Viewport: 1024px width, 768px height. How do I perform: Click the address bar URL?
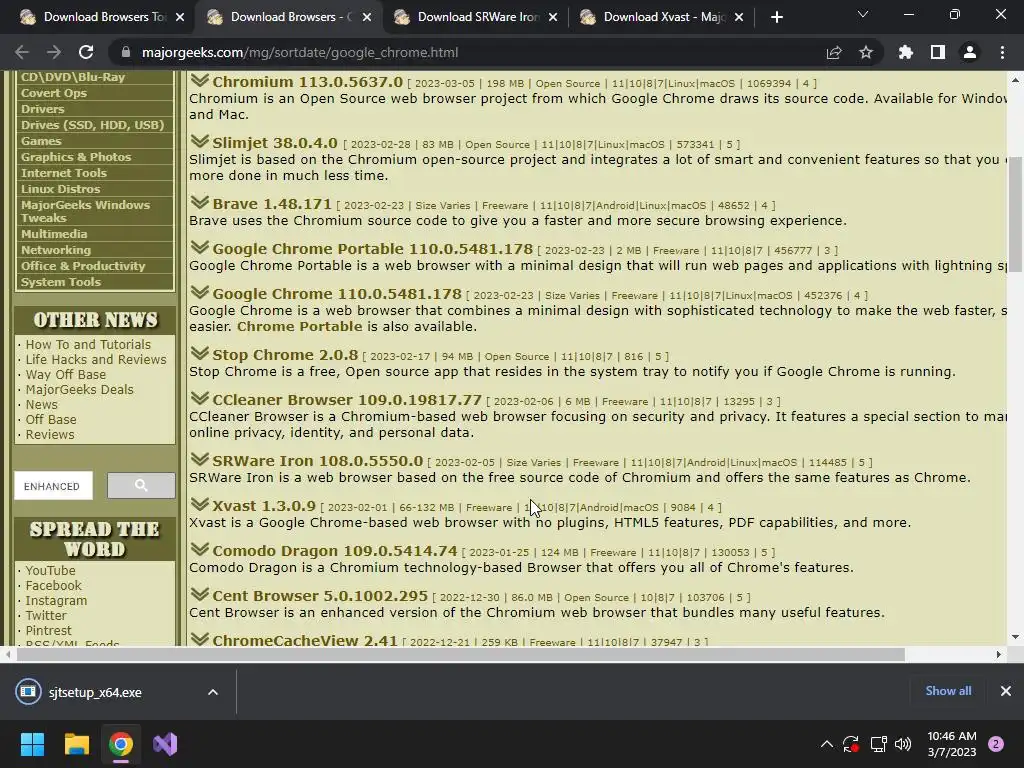(x=300, y=52)
